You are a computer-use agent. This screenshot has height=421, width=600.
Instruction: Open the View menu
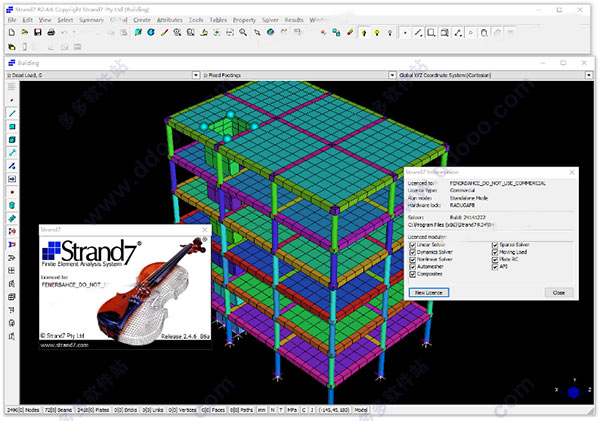pos(45,20)
